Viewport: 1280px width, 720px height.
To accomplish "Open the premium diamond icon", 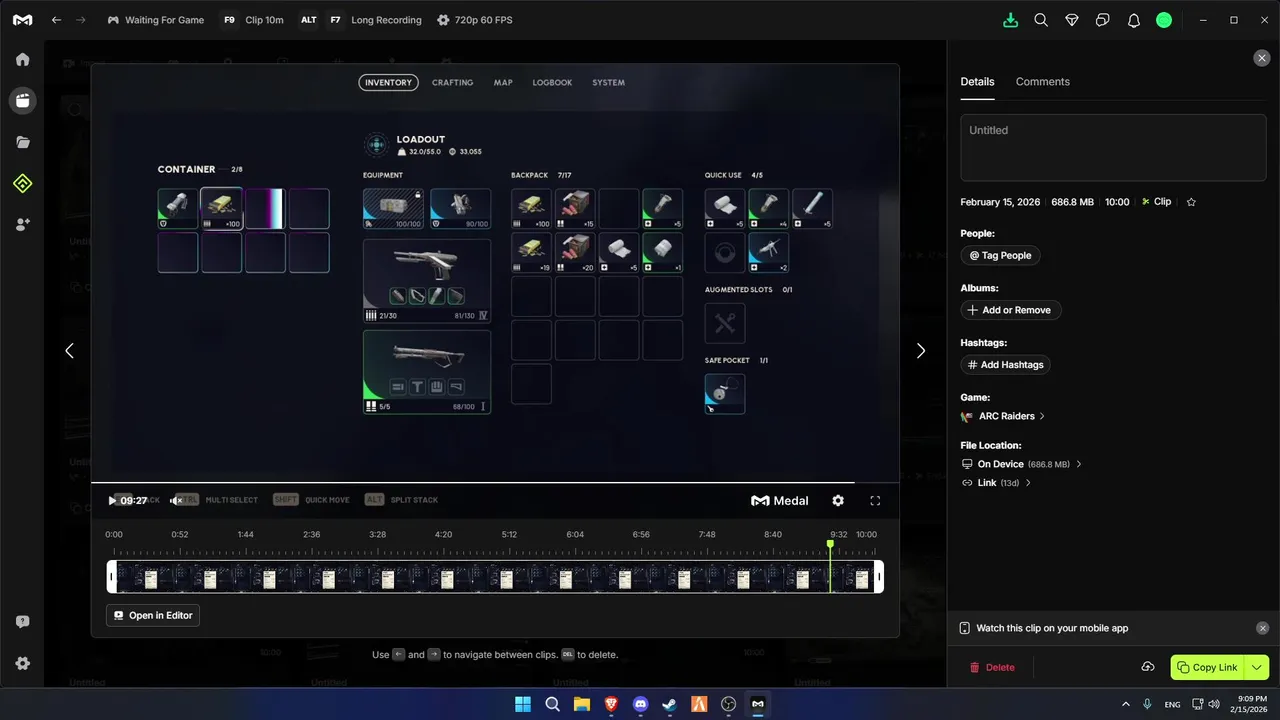I will [1072, 20].
